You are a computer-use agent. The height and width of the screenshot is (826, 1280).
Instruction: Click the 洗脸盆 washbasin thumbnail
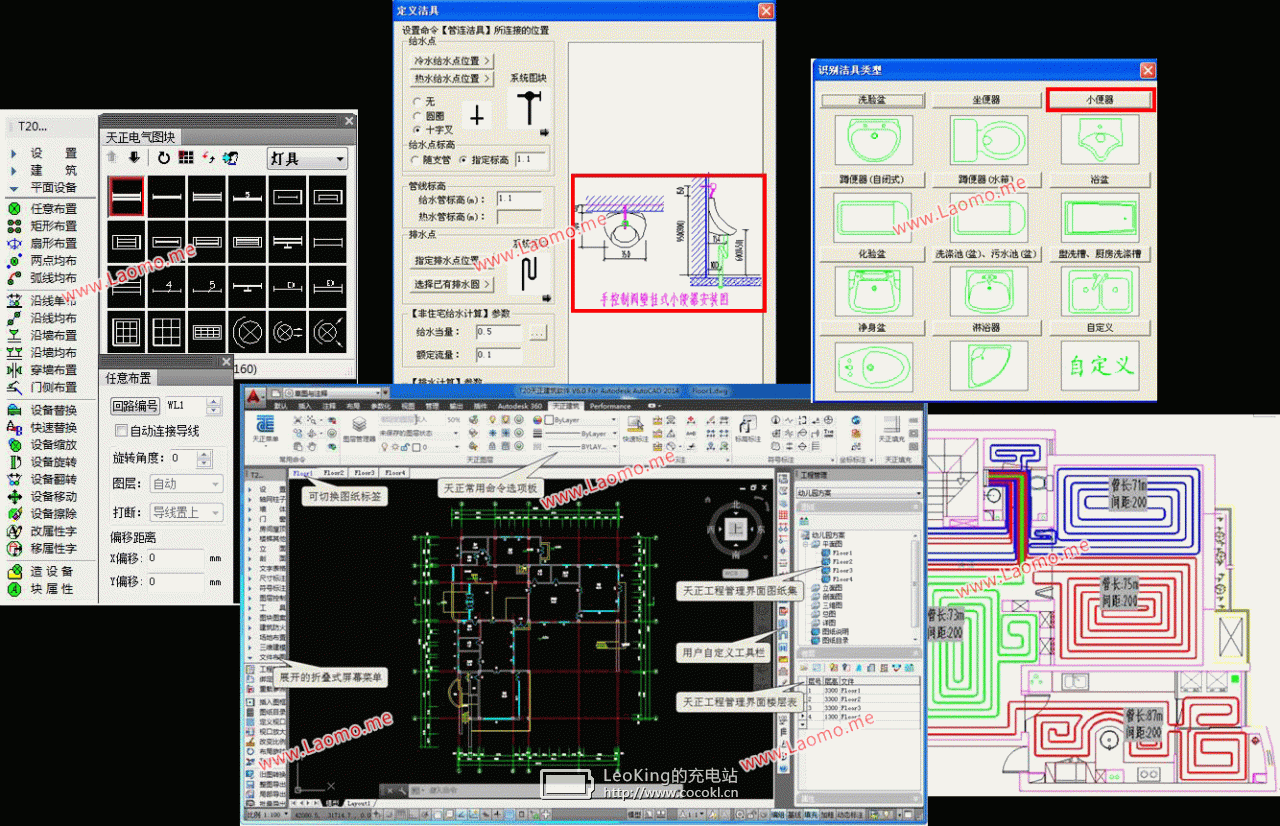pyautogui.click(x=873, y=141)
